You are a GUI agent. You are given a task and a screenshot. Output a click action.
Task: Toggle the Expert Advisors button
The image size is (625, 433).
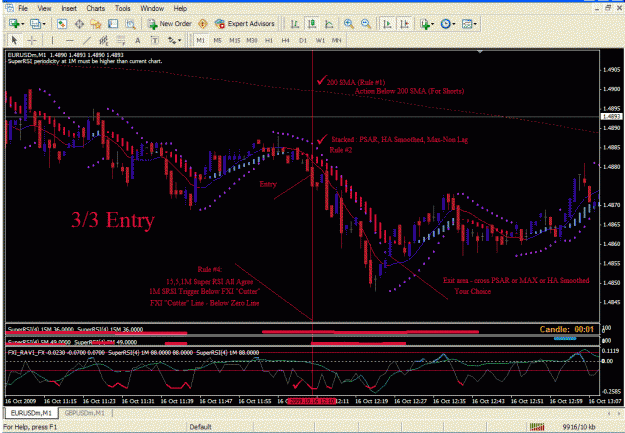click(x=244, y=24)
